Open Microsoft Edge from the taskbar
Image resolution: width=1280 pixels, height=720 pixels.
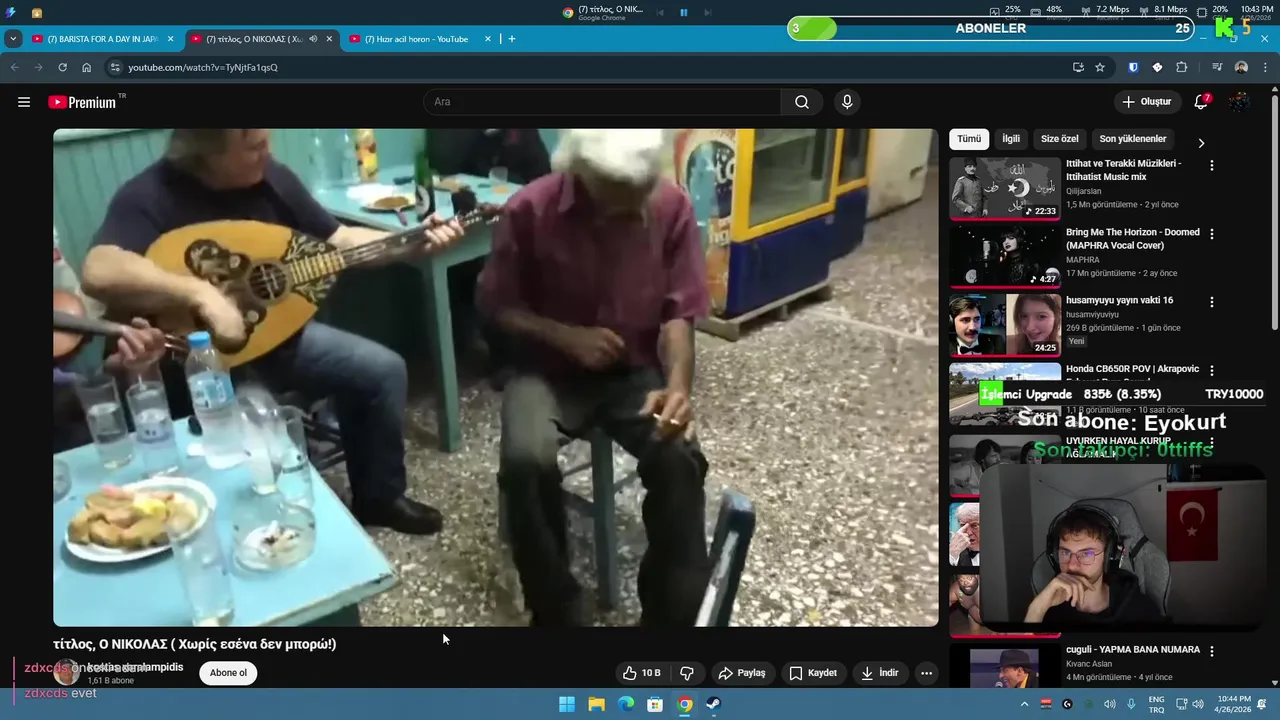(x=626, y=704)
